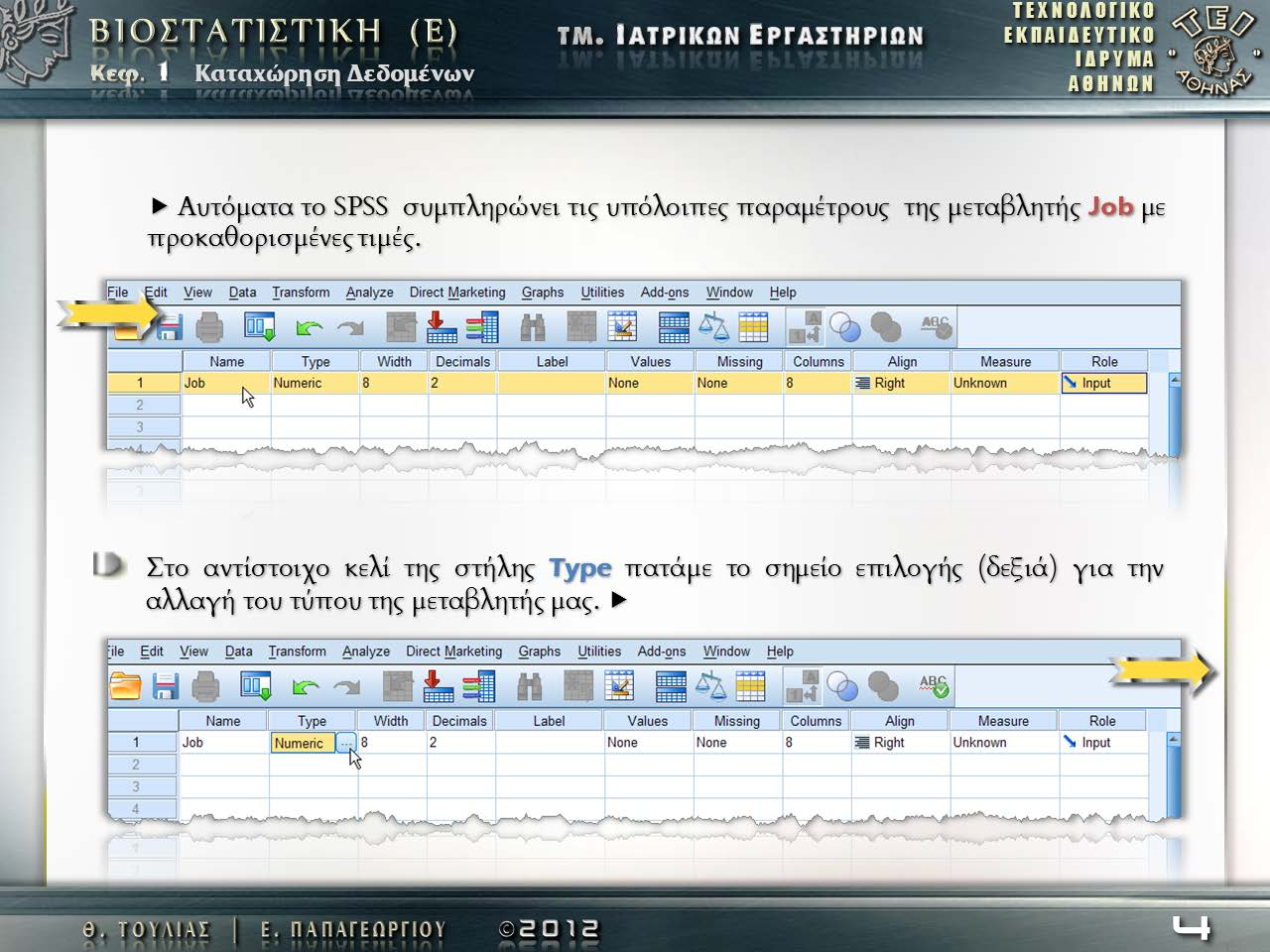Undo green arrow in lower SPSS toolbar
The width and height of the screenshot is (1270, 952).
tap(306, 686)
